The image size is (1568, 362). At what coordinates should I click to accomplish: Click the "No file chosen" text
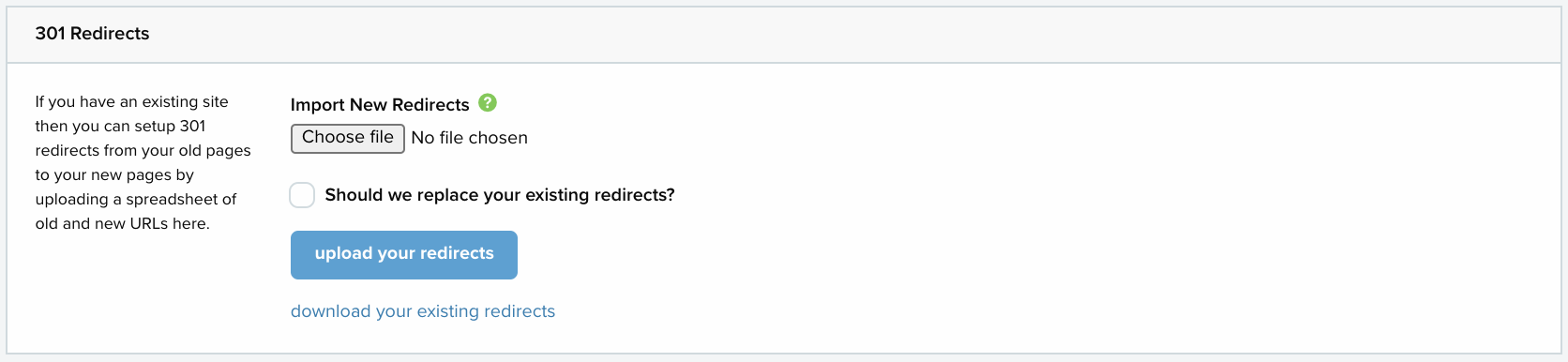[x=469, y=138]
